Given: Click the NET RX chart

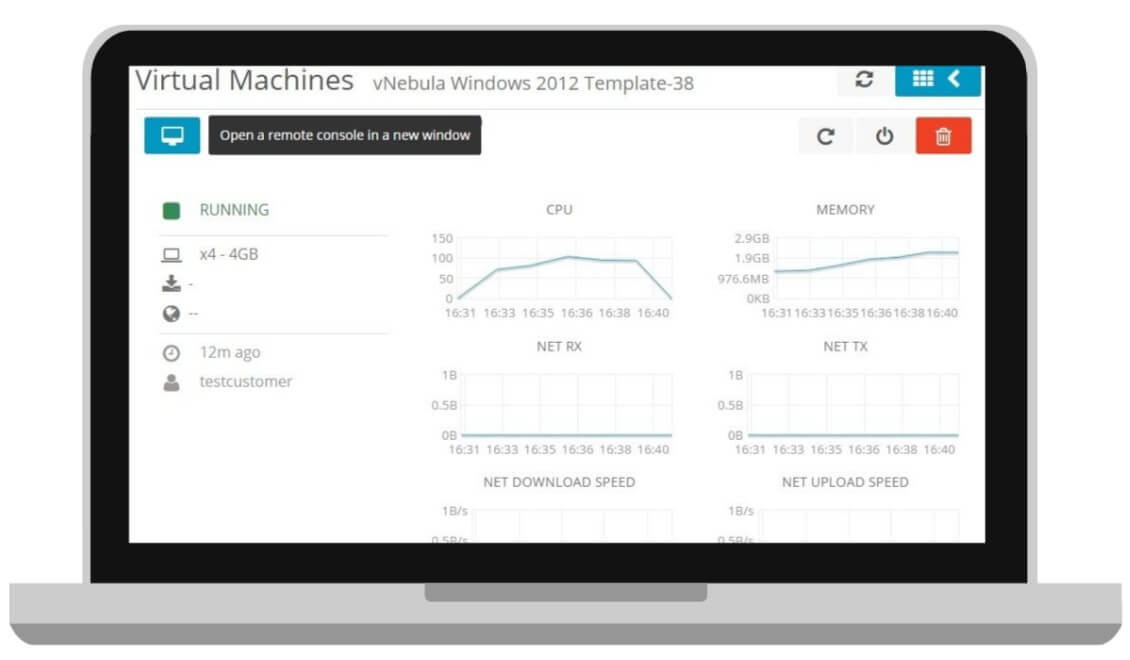Looking at the screenshot, I should click(x=564, y=405).
